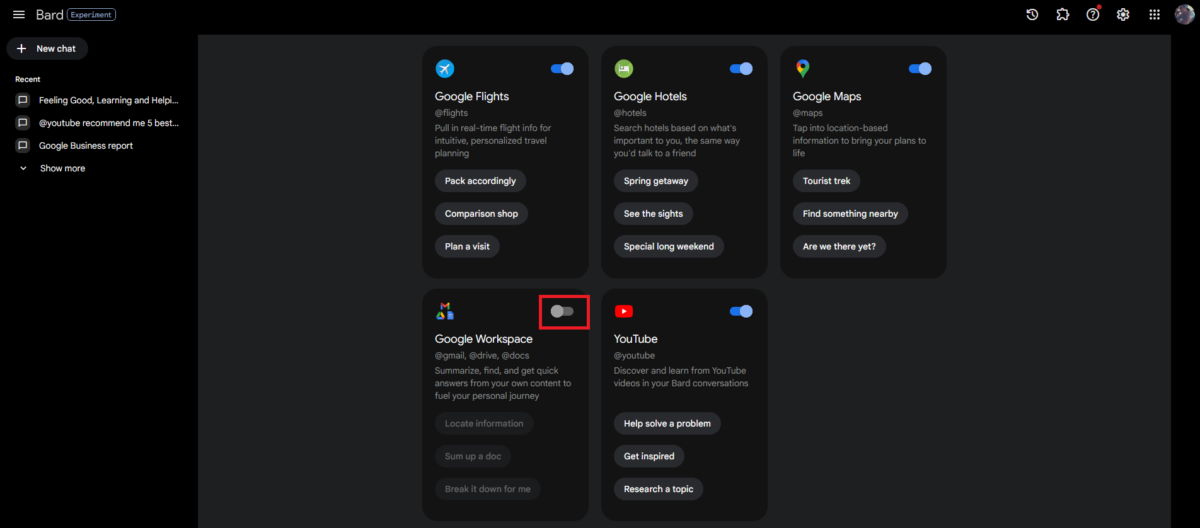Viewport: 1200px width, 528px height.
Task: Click the Experiment badge next to Bard
Action: (92, 15)
